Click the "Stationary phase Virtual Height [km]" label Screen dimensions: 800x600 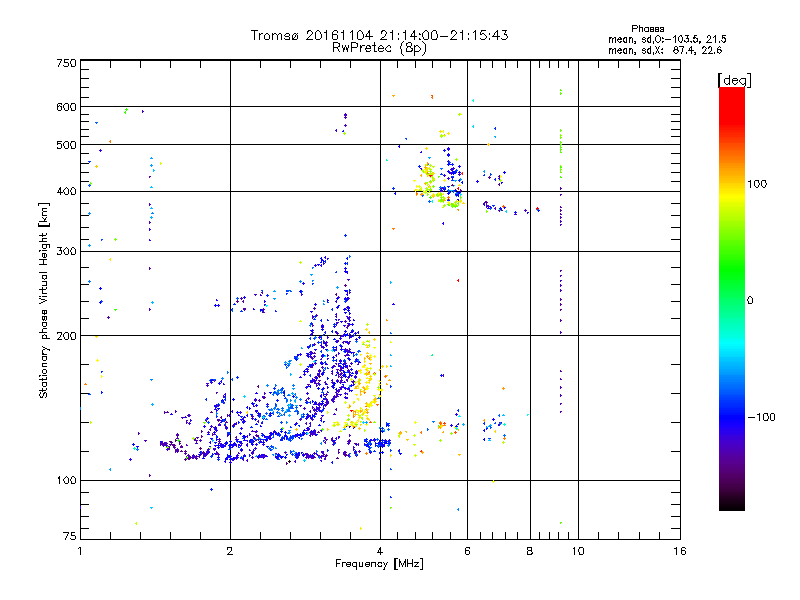[x=44, y=300]
